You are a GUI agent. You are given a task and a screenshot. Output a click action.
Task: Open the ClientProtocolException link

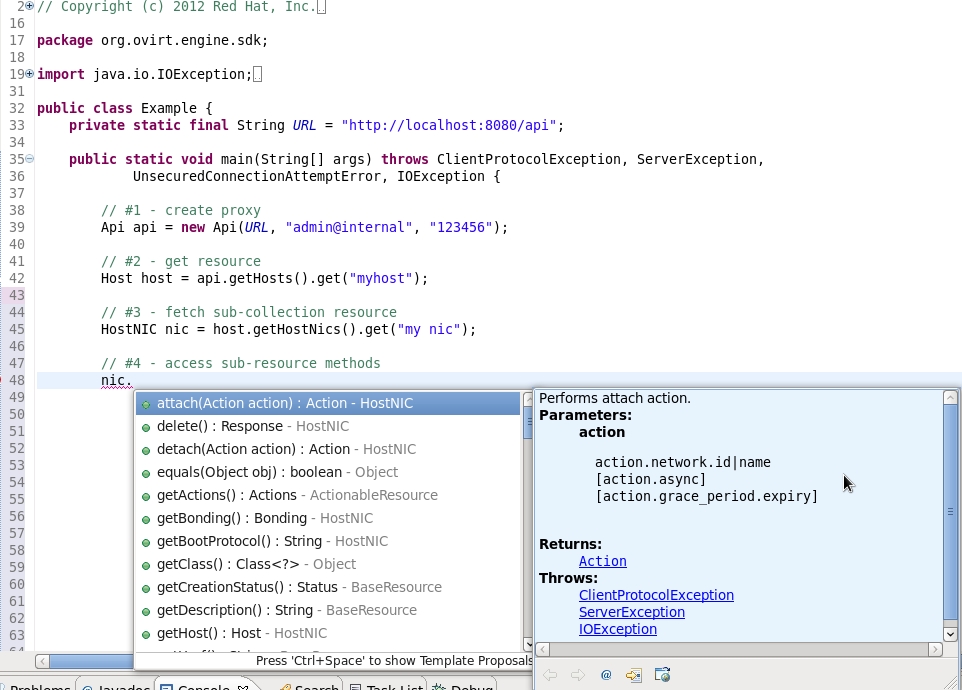point(655,595)
